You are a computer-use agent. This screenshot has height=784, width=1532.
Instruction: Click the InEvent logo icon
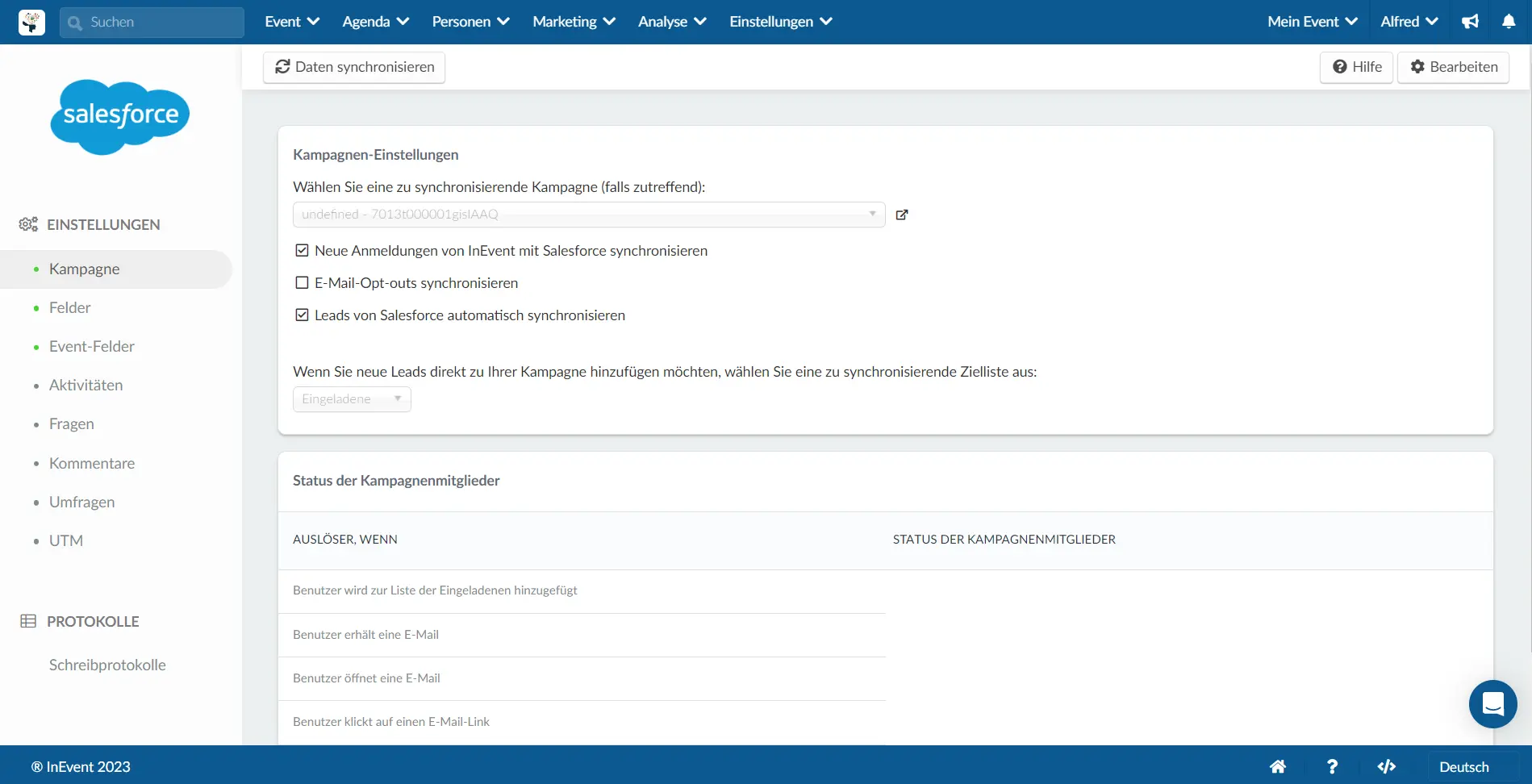point(31,22)
